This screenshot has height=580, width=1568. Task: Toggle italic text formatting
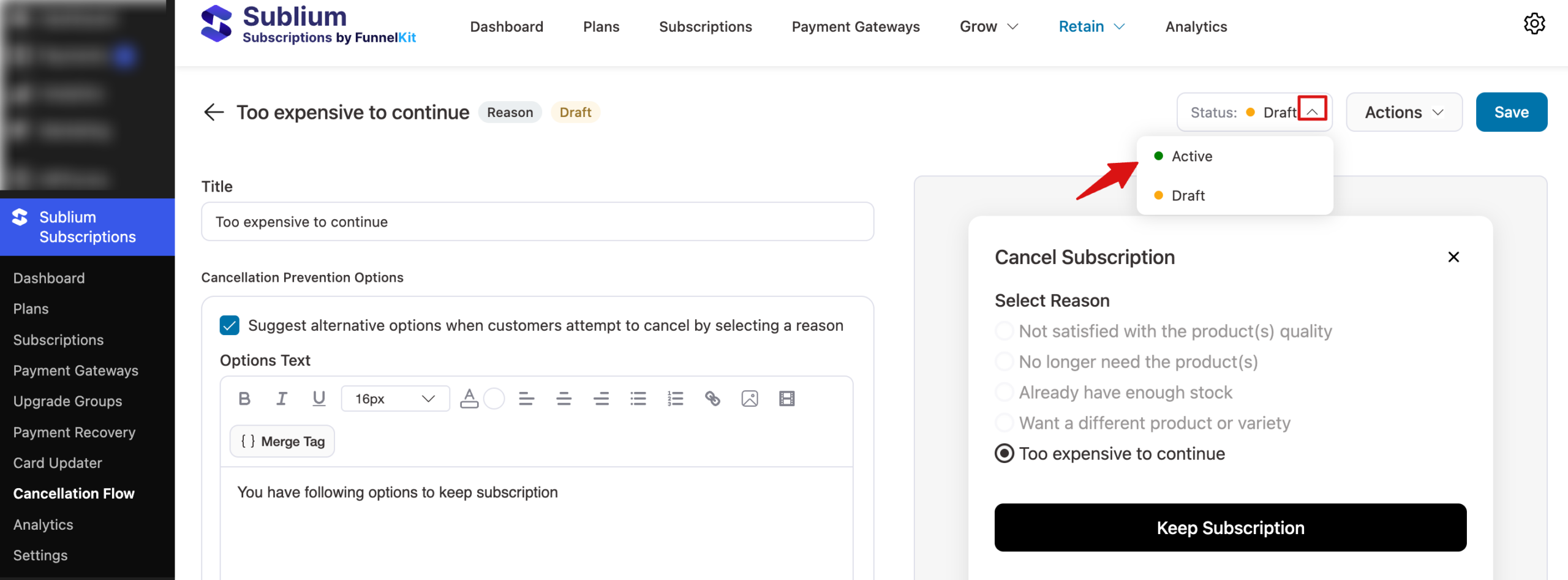[x=282, y=399]
